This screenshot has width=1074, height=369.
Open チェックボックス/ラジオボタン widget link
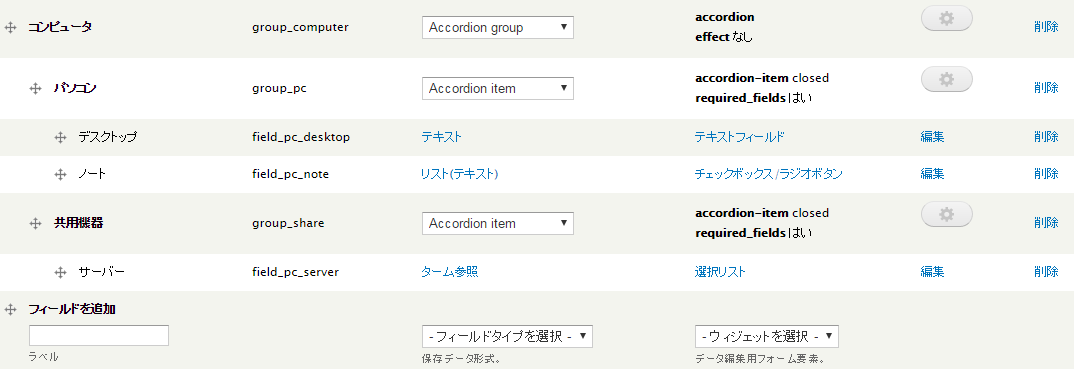pos(769,174)
